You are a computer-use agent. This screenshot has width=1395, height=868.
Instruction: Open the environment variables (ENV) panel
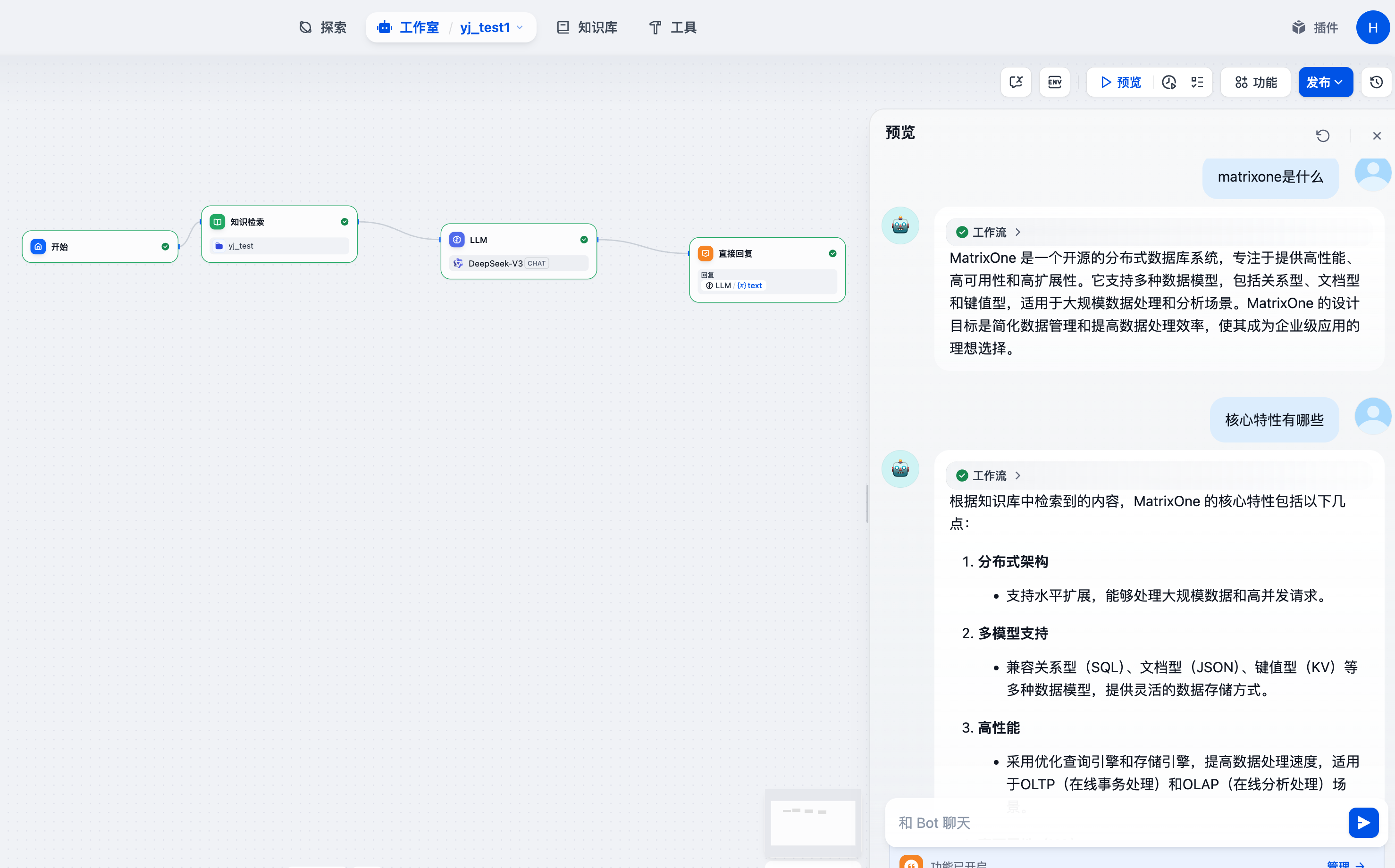1054,82
